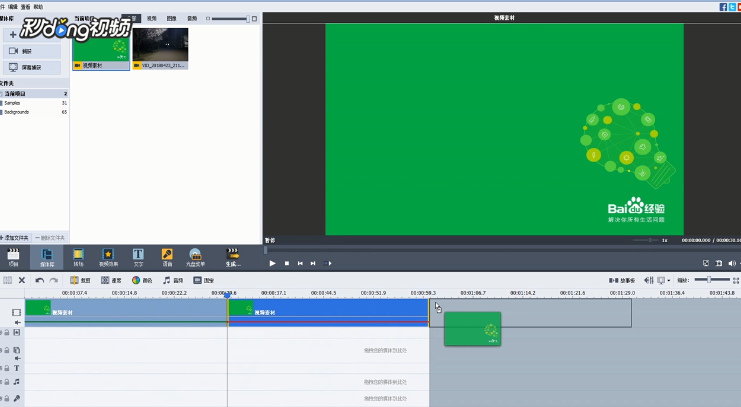Open the display options dropdown arrow
Image resolution: width=741 pixels, height=407 pixels.
point(668,281)
